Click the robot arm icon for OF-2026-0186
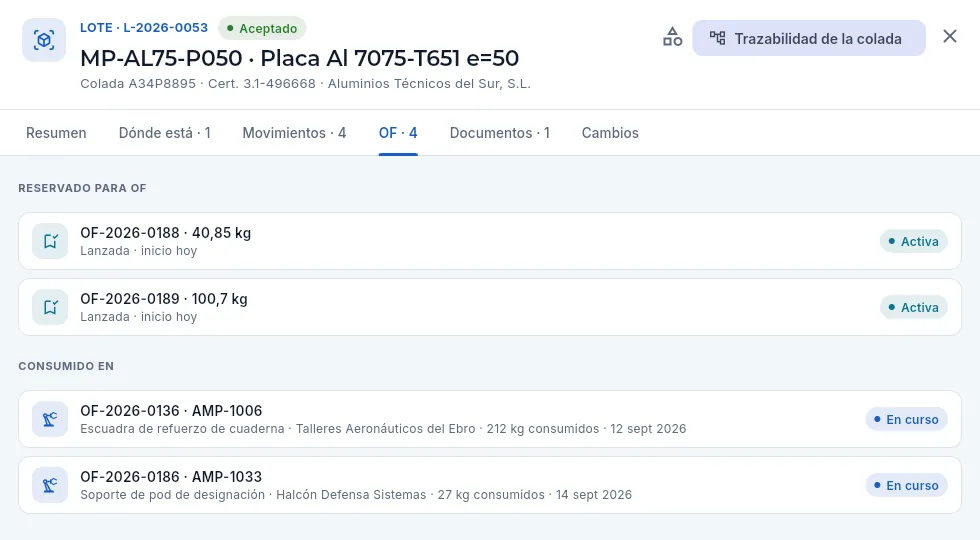This screenshot has height=540, width=980. pos(50,485)
